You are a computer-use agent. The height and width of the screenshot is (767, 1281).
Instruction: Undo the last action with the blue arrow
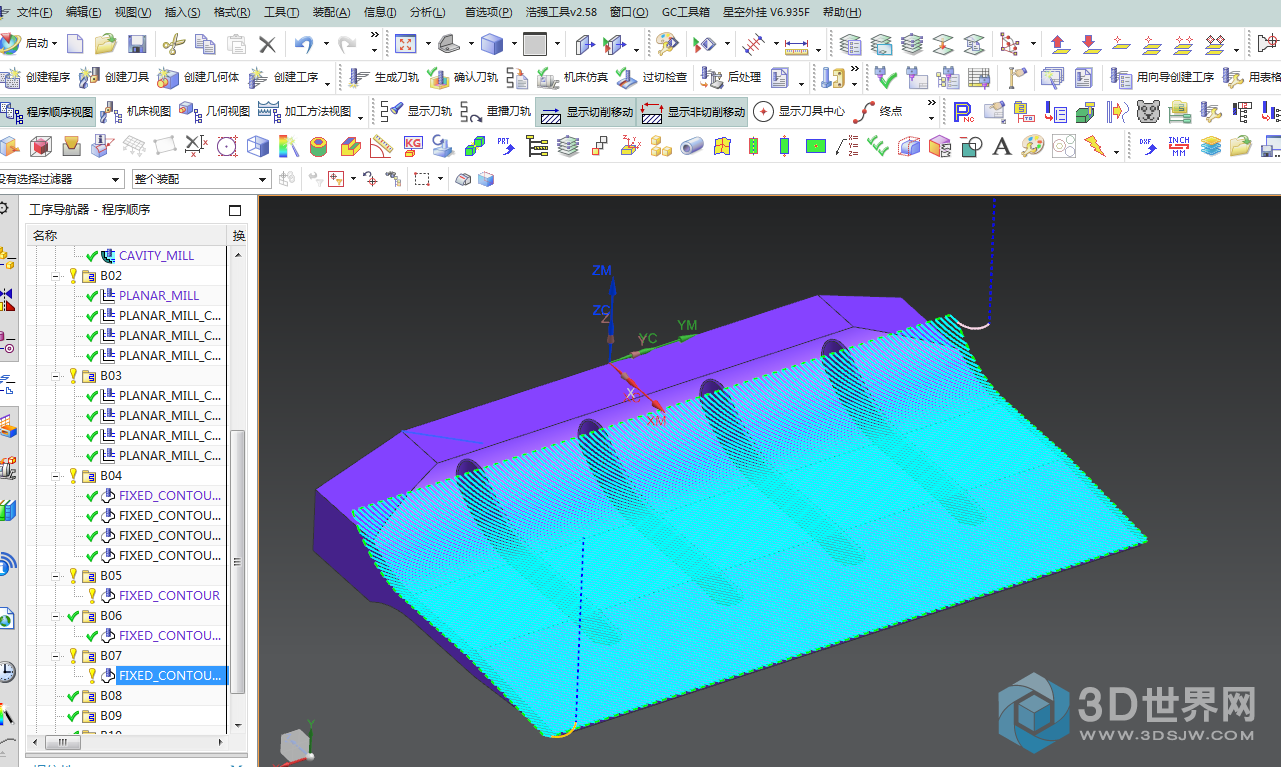(x=304, y=44)
